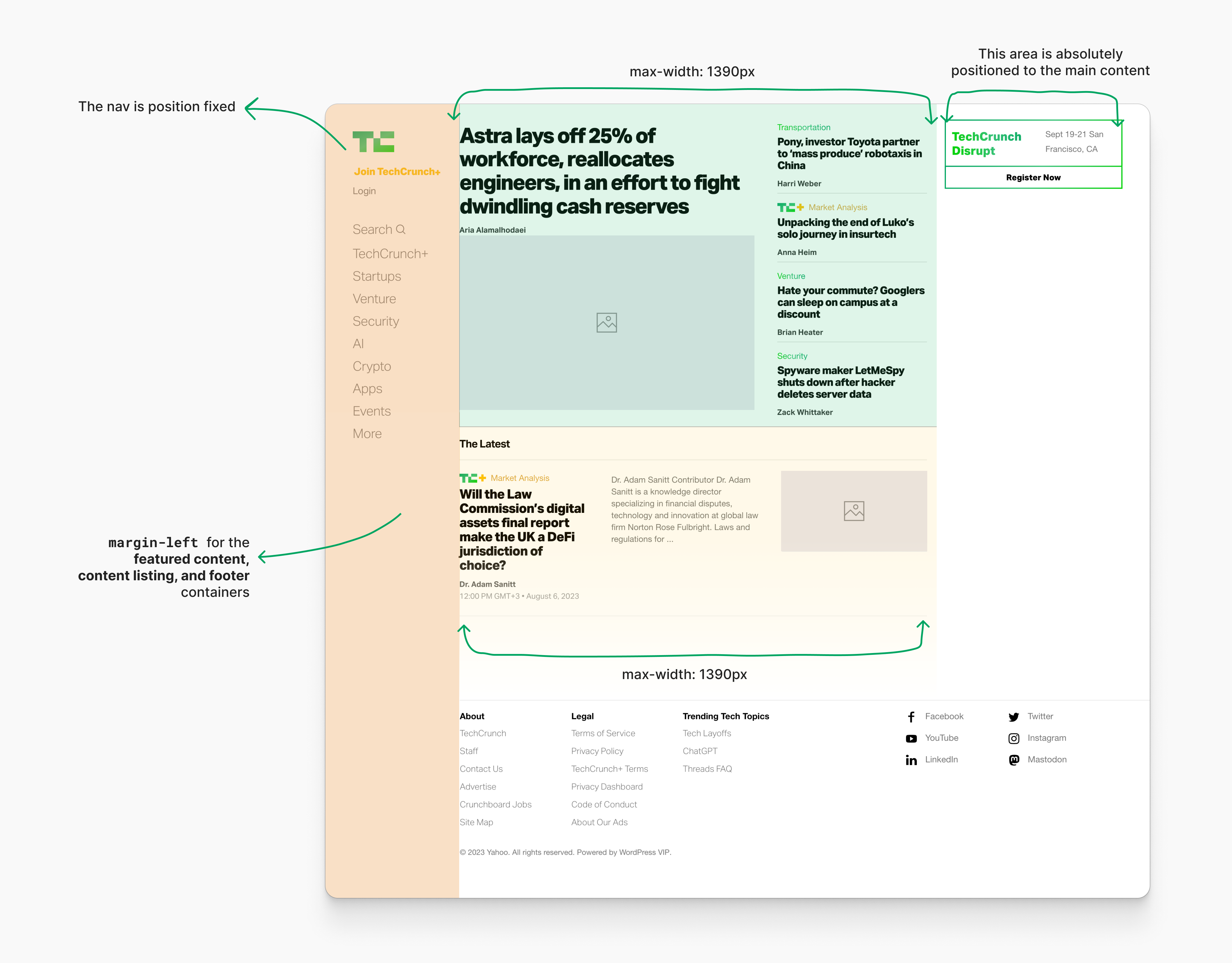Viewport: 1232px width, 963px height.
Task: Open the More menu in sidebar
Action: pyautogui.click(x=367, y=434)
